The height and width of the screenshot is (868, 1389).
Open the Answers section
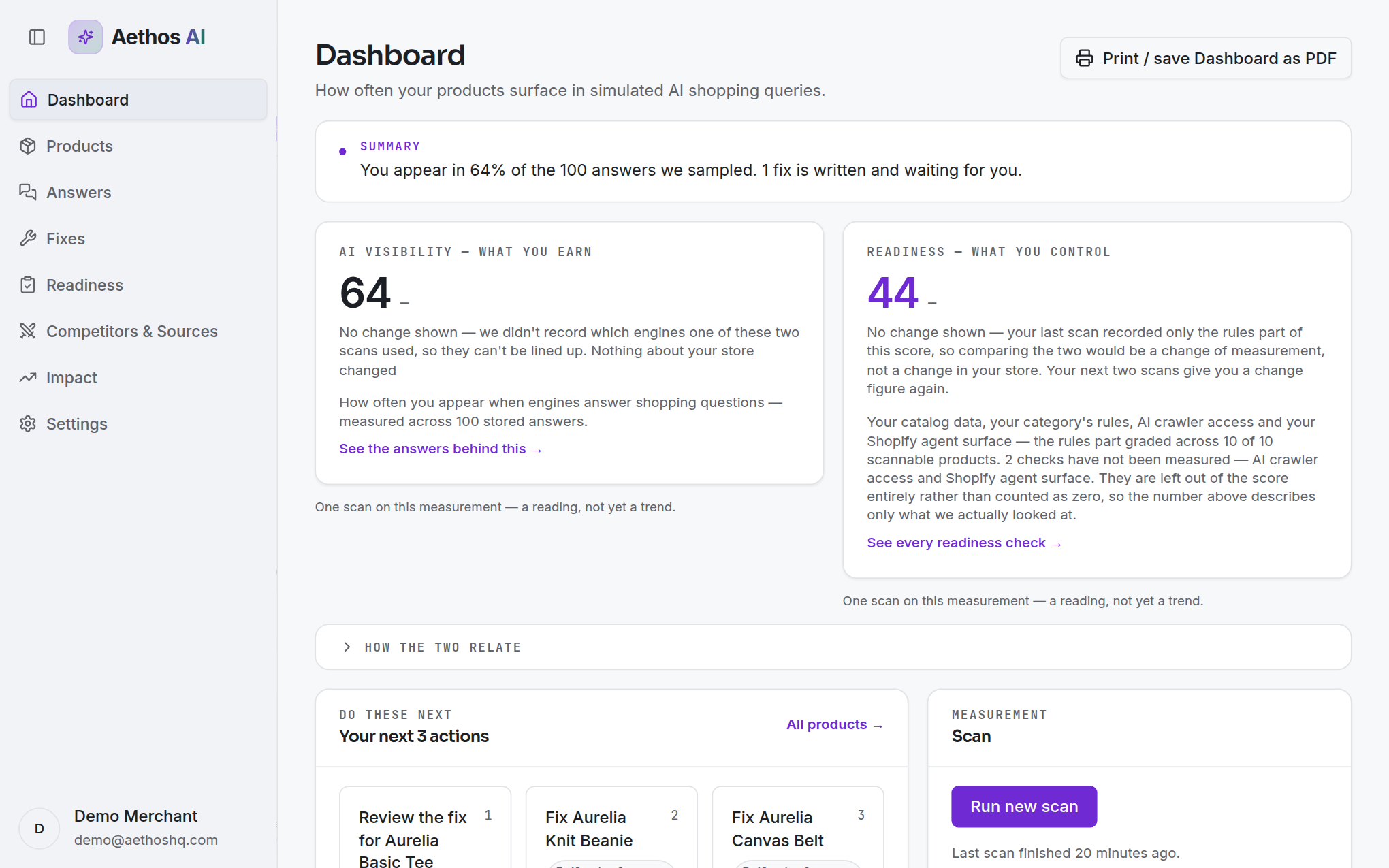pos(138,193)
